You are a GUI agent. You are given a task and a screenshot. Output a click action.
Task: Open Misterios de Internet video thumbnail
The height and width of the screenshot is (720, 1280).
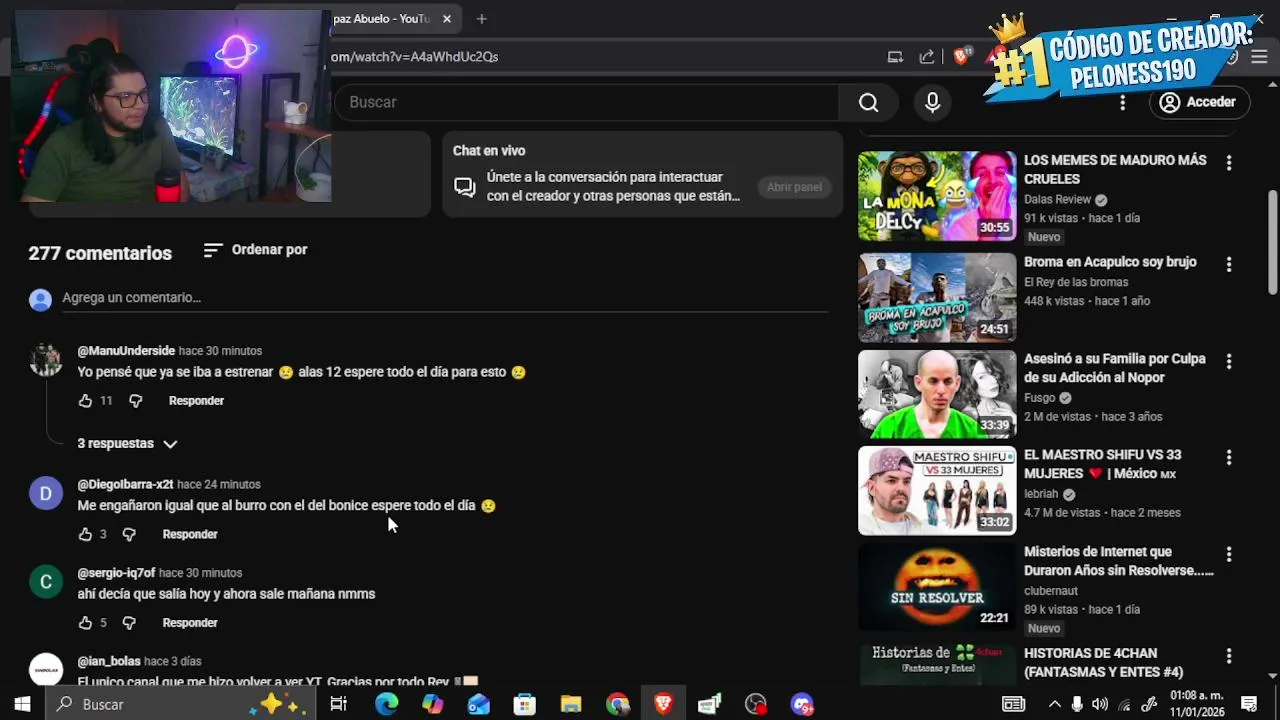[937, 587]
